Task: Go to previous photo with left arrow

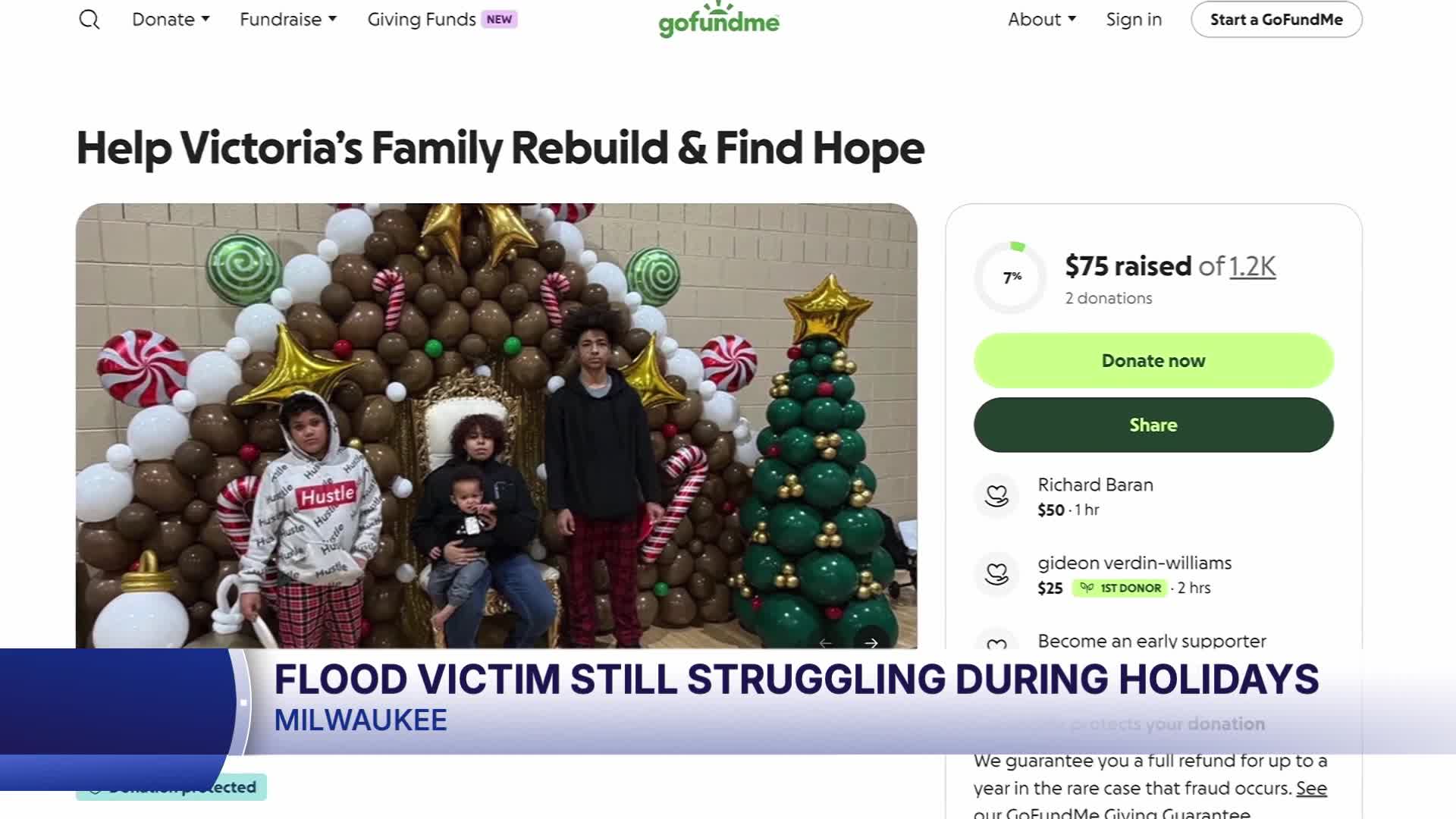Action: point(826,642)
